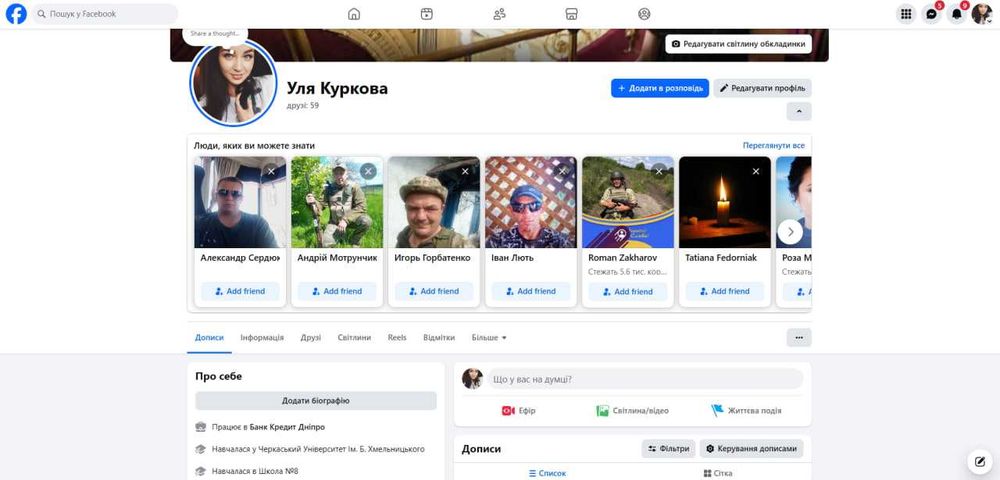This screenshot has height=480, width=1000.
Task: Open composer's small profile avatar
Action: click(472, 379)
